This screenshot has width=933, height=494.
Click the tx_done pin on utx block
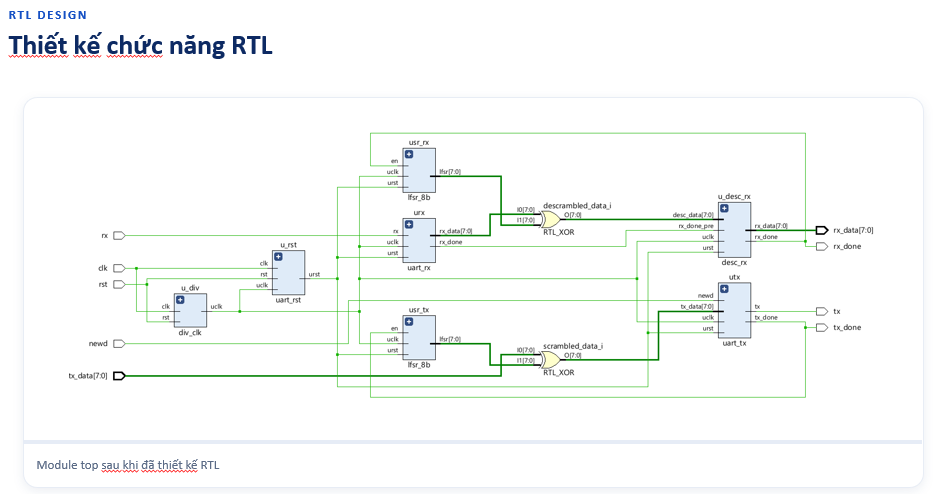766,317
